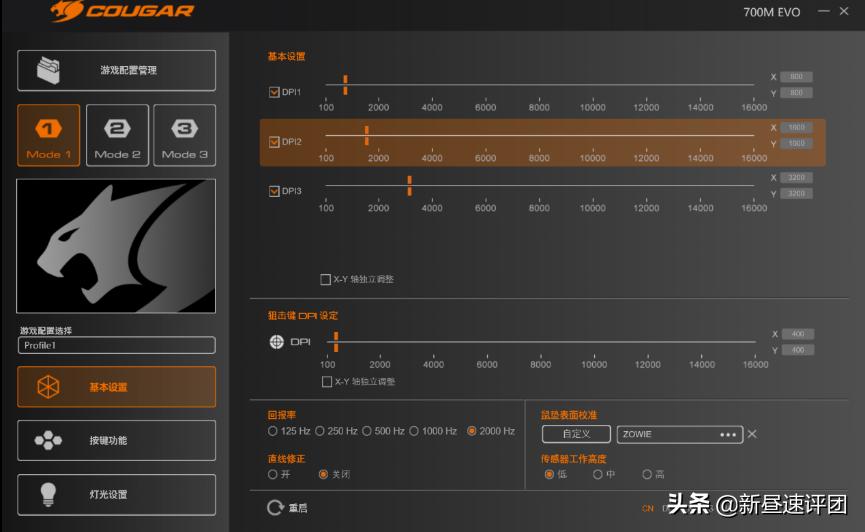The height and width of the screenshot is (532, 865).
Task: Select the Mode 1 hexagon icon
Action: coord(49,129)
